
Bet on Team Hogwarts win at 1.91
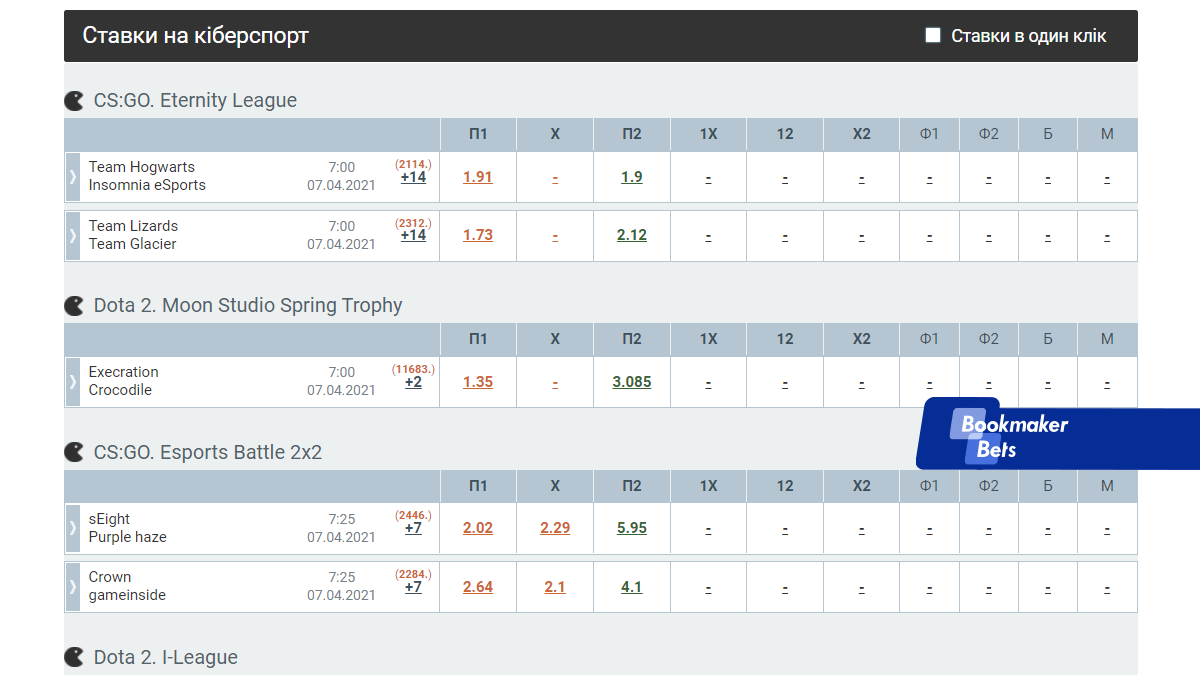pyautogui.click(x=478, y=177)
